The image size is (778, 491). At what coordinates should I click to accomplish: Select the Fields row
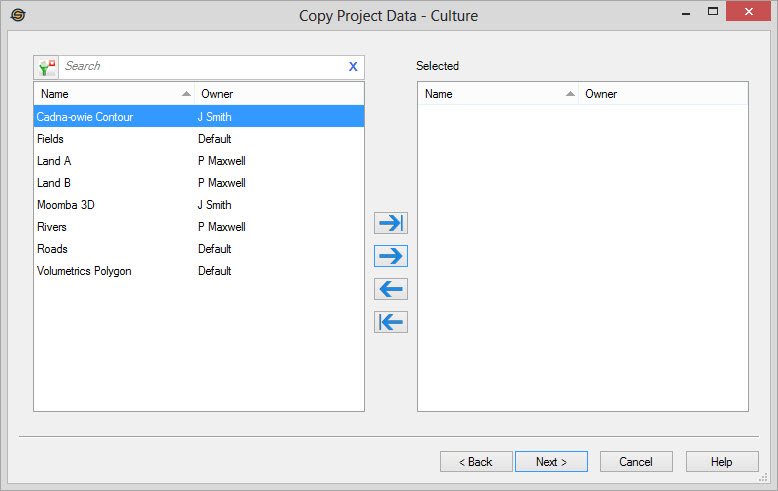point(199,139)
